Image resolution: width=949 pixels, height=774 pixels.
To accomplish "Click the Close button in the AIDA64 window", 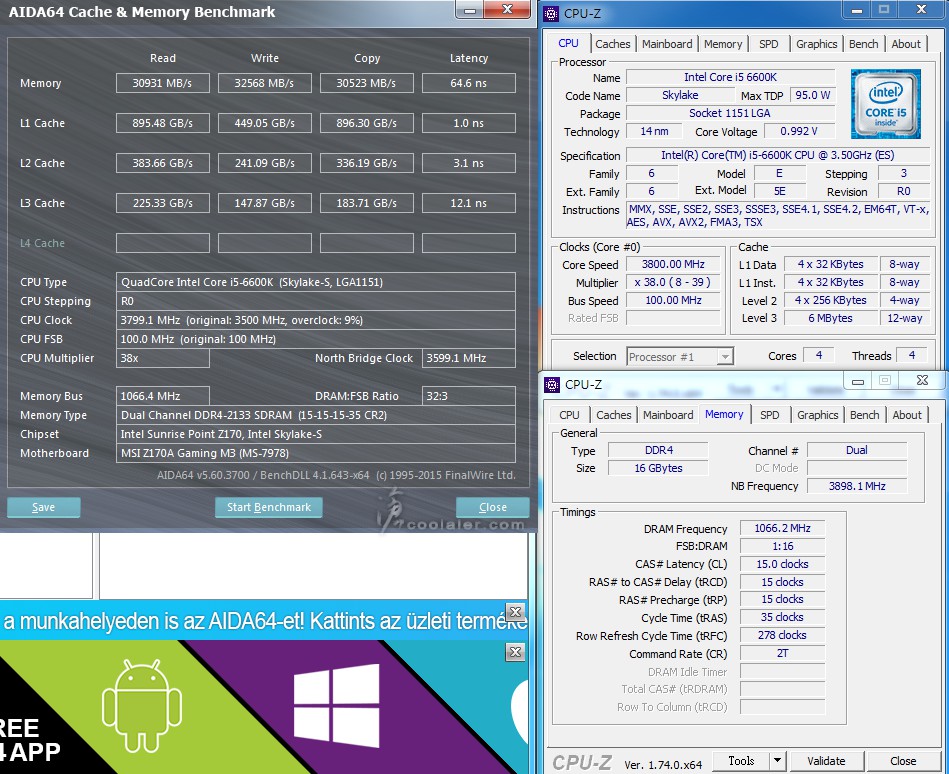I will [493, 507].
